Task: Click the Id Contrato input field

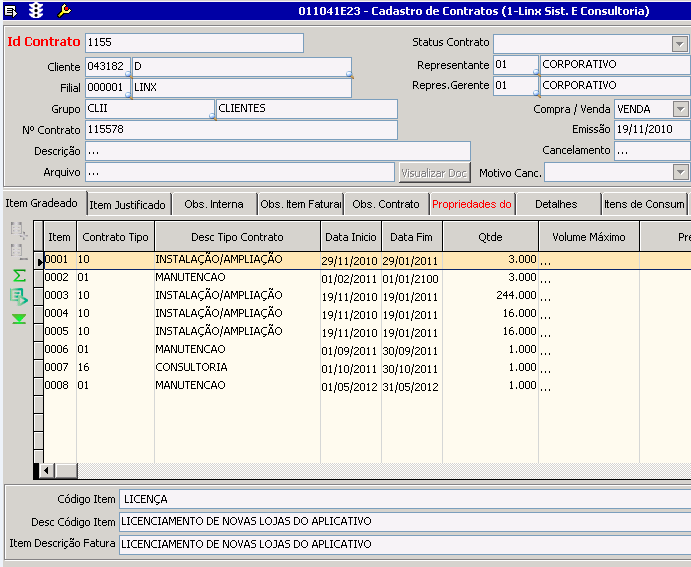Action: point(193,43)
